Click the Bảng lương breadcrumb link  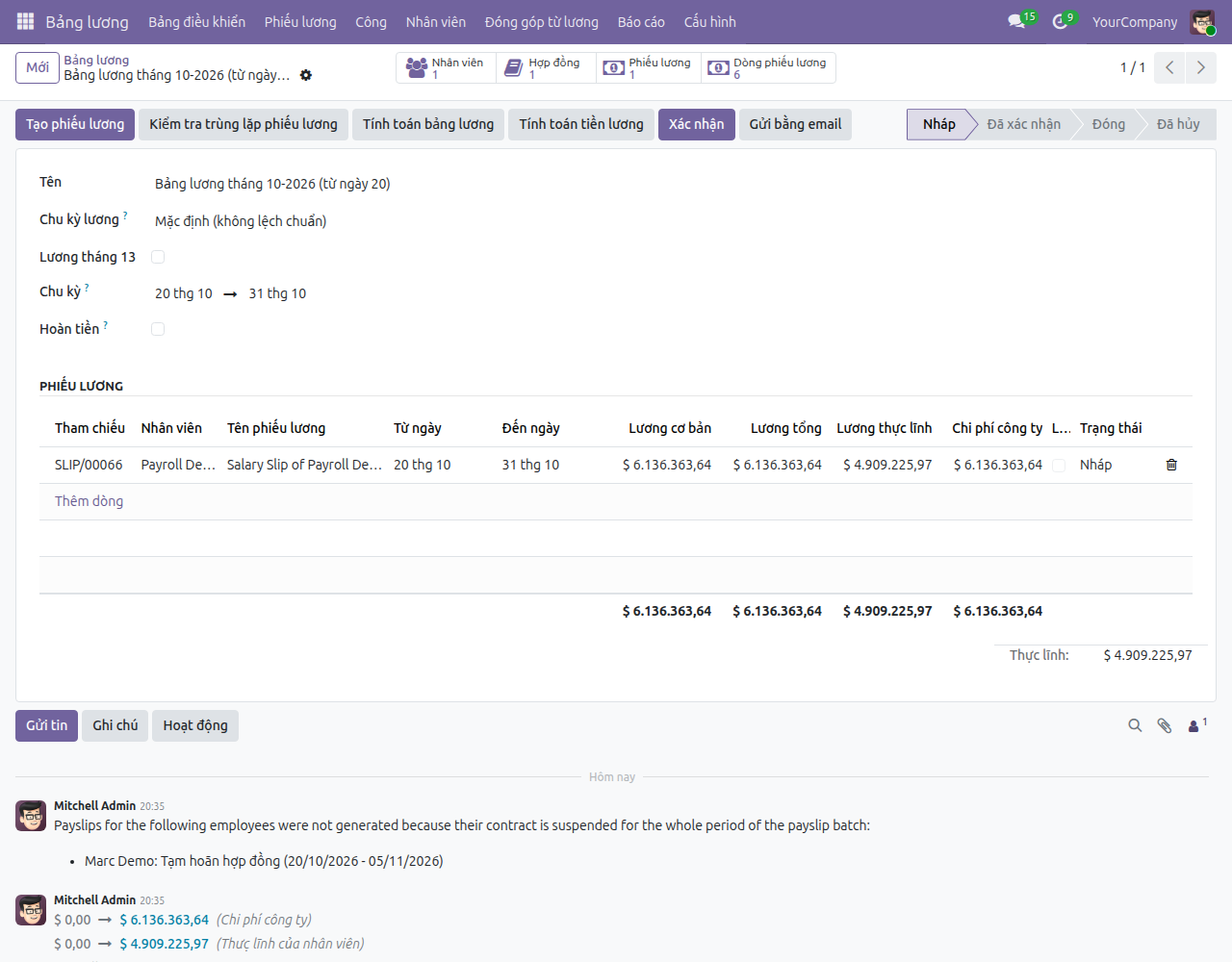[96, 60]
